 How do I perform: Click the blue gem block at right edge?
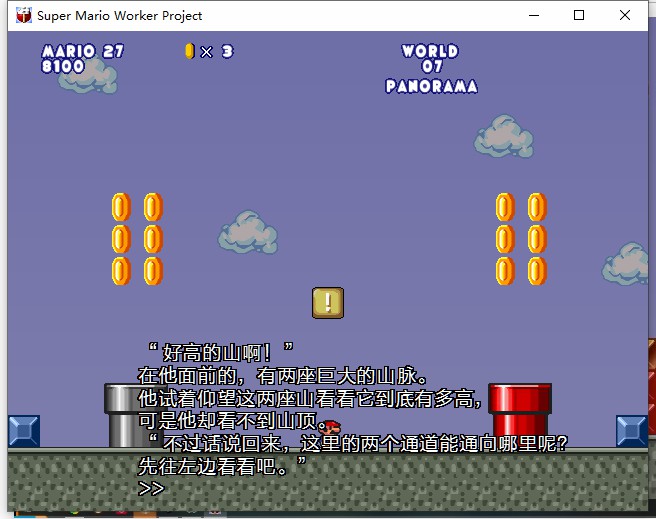point(632,431)
